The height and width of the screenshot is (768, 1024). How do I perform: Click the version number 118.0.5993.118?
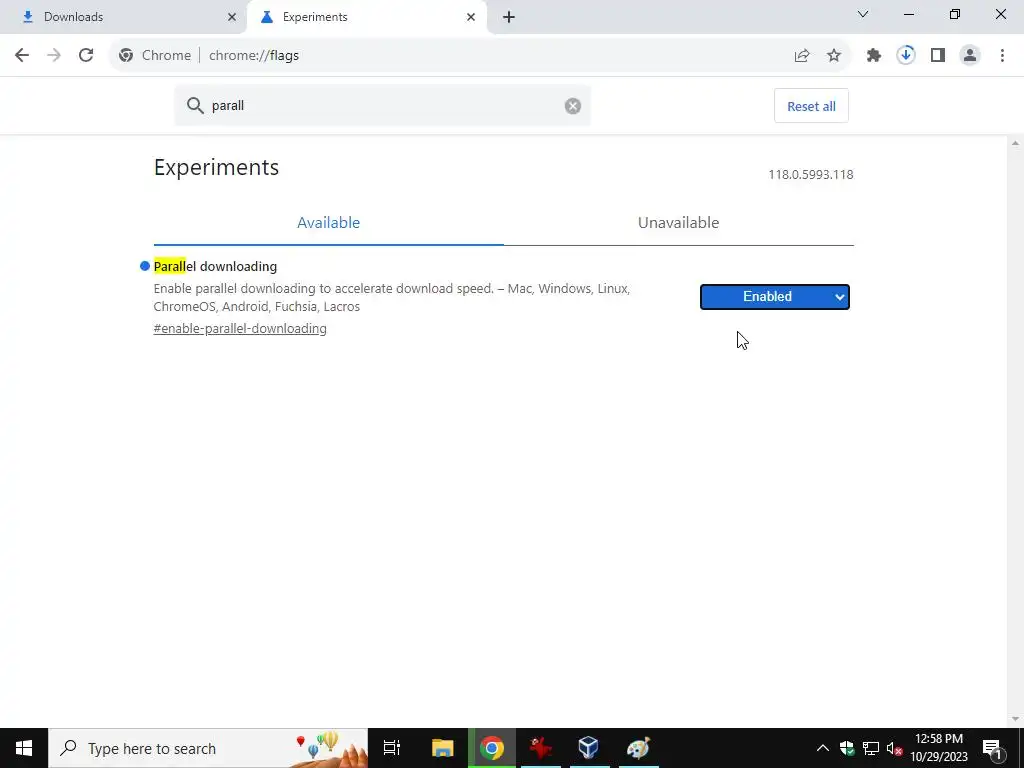810,174
